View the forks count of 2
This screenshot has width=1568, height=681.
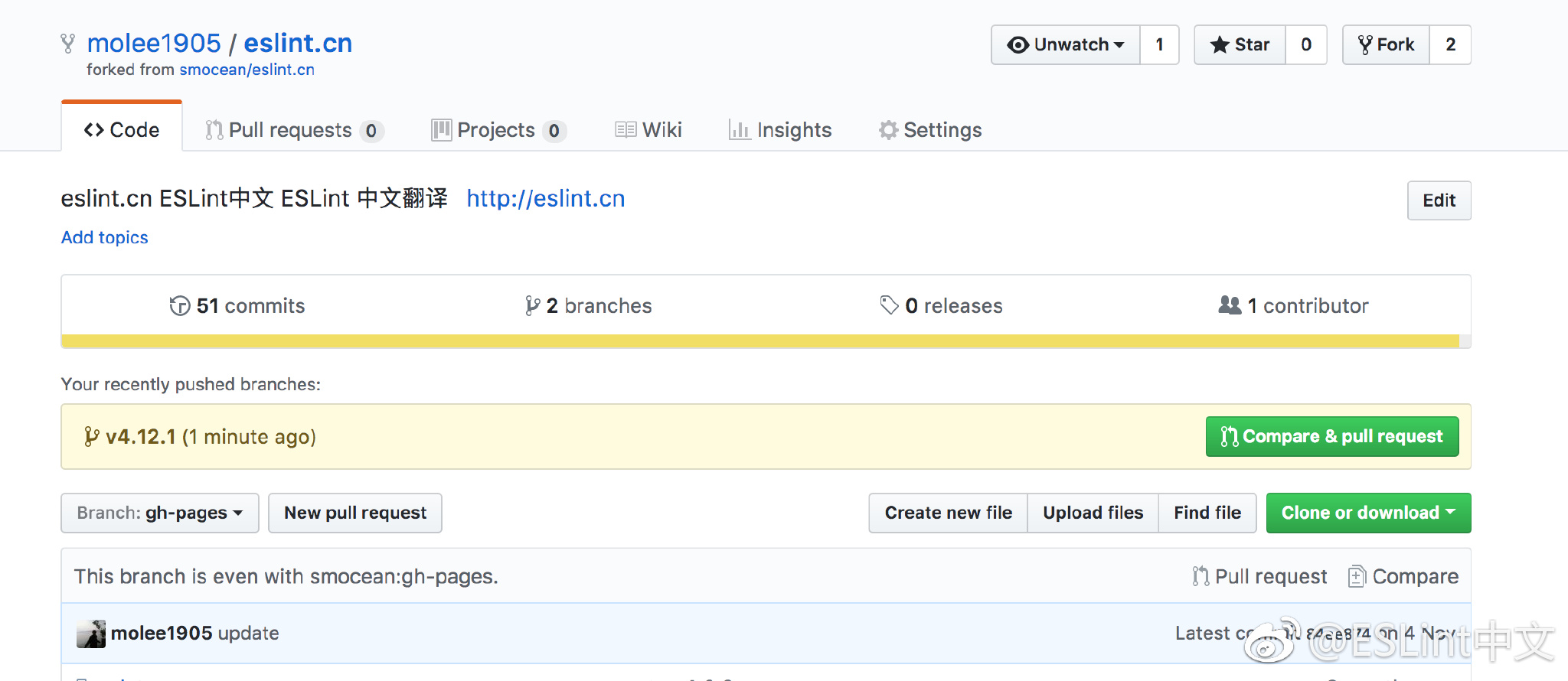[1450, 44]
